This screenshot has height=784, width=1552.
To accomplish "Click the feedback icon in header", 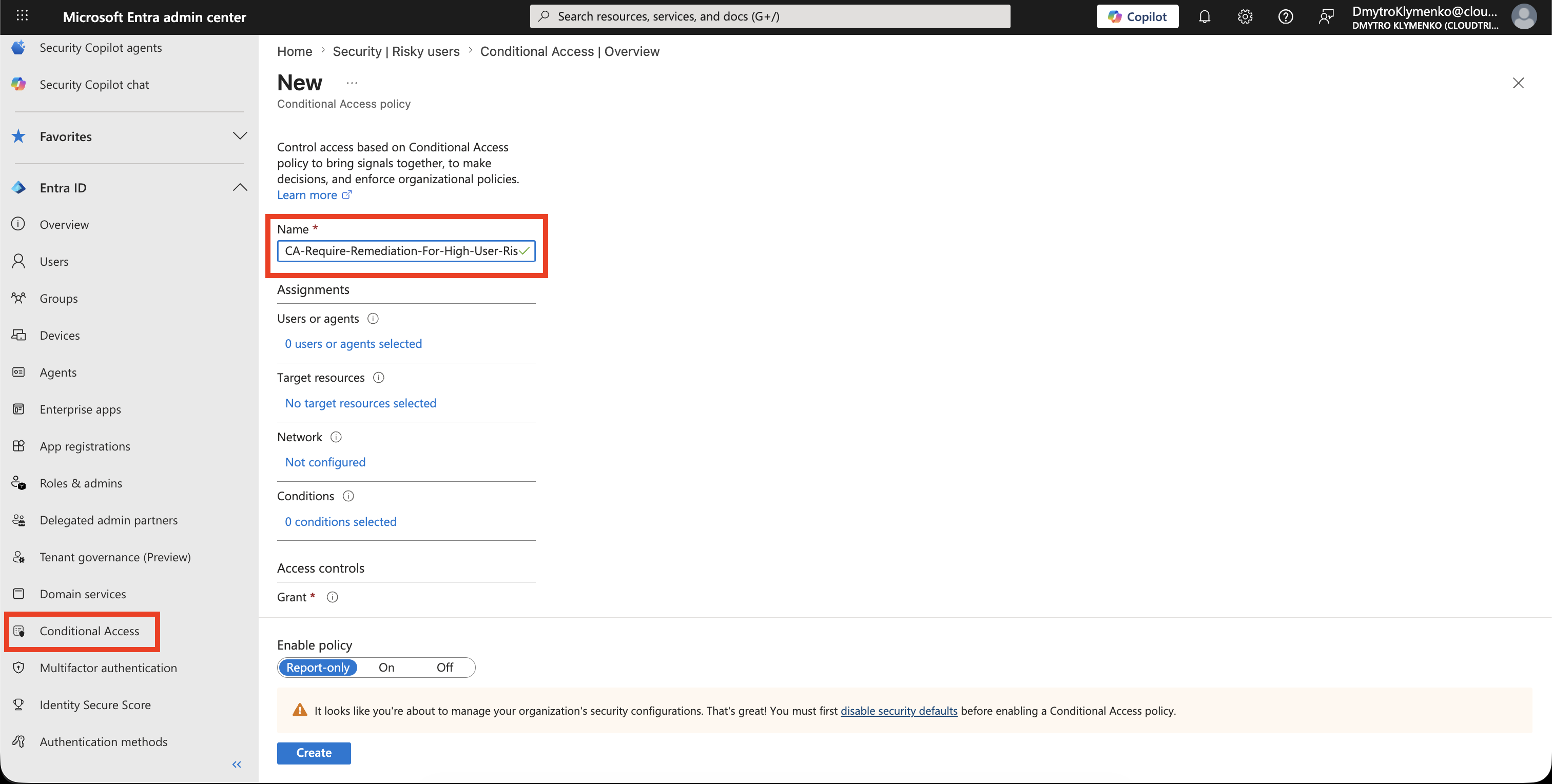I will (x=1326, y=17).
